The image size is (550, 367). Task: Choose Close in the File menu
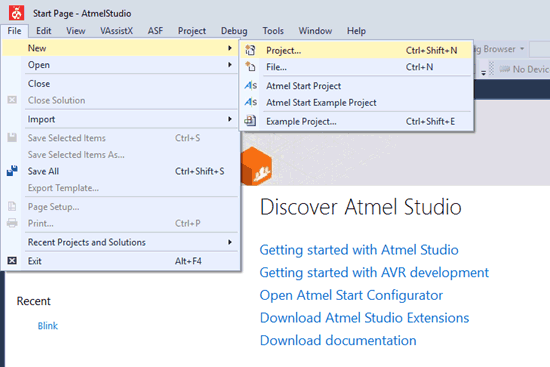tap(120, 84)
